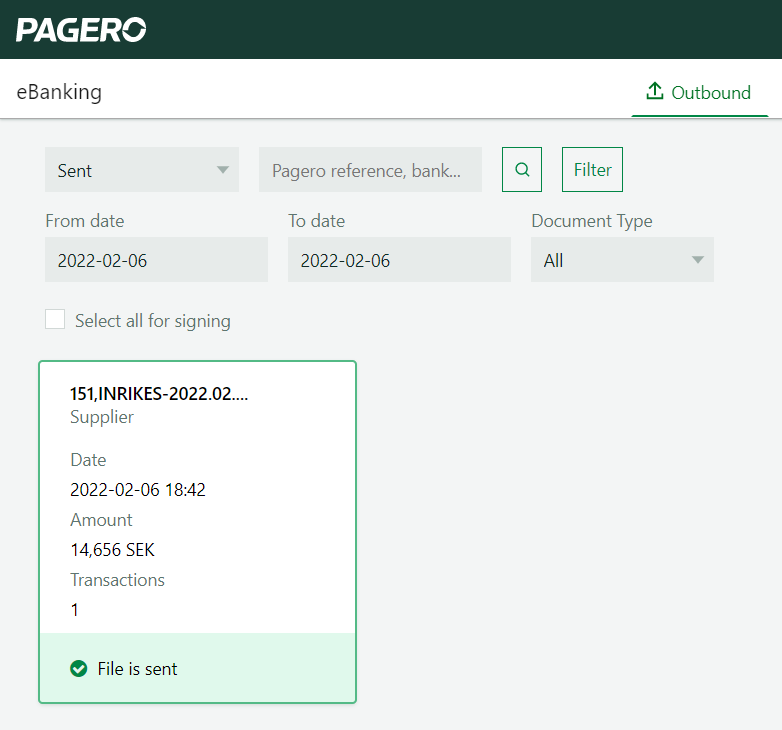
Task: Open the Document Type dropdown
Action: click(622, 260)
